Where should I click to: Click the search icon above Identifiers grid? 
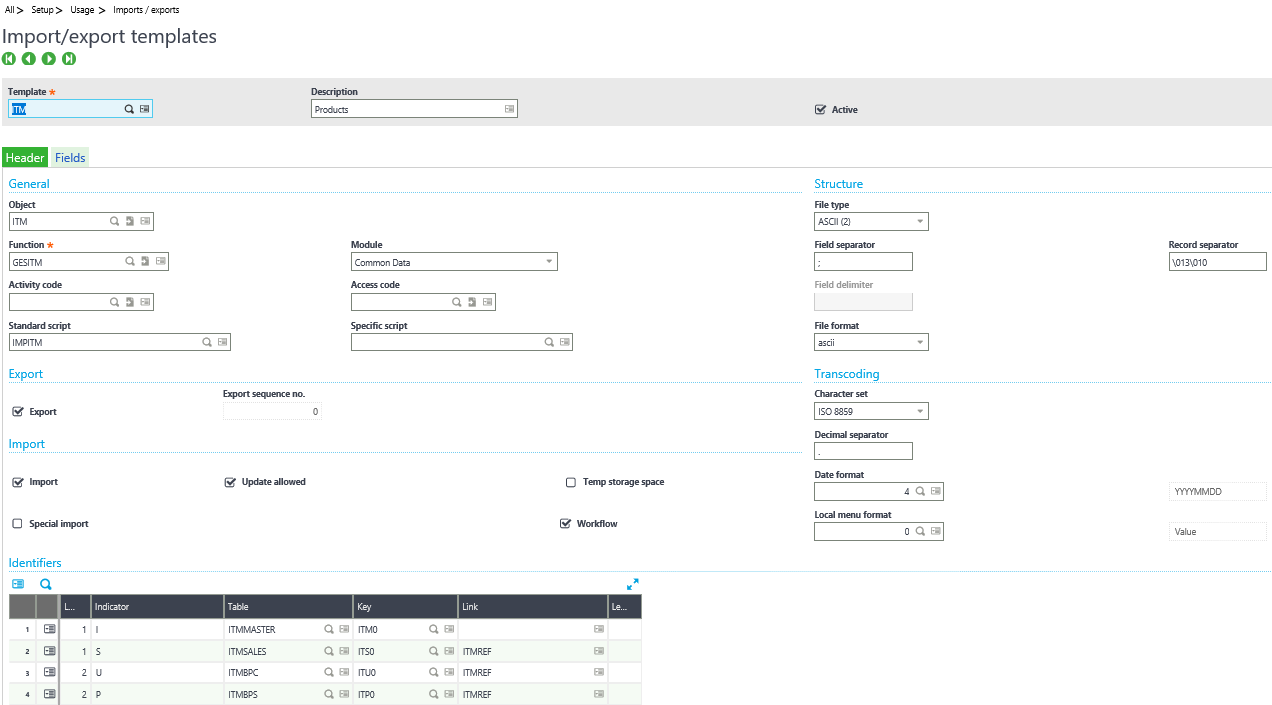45,584
